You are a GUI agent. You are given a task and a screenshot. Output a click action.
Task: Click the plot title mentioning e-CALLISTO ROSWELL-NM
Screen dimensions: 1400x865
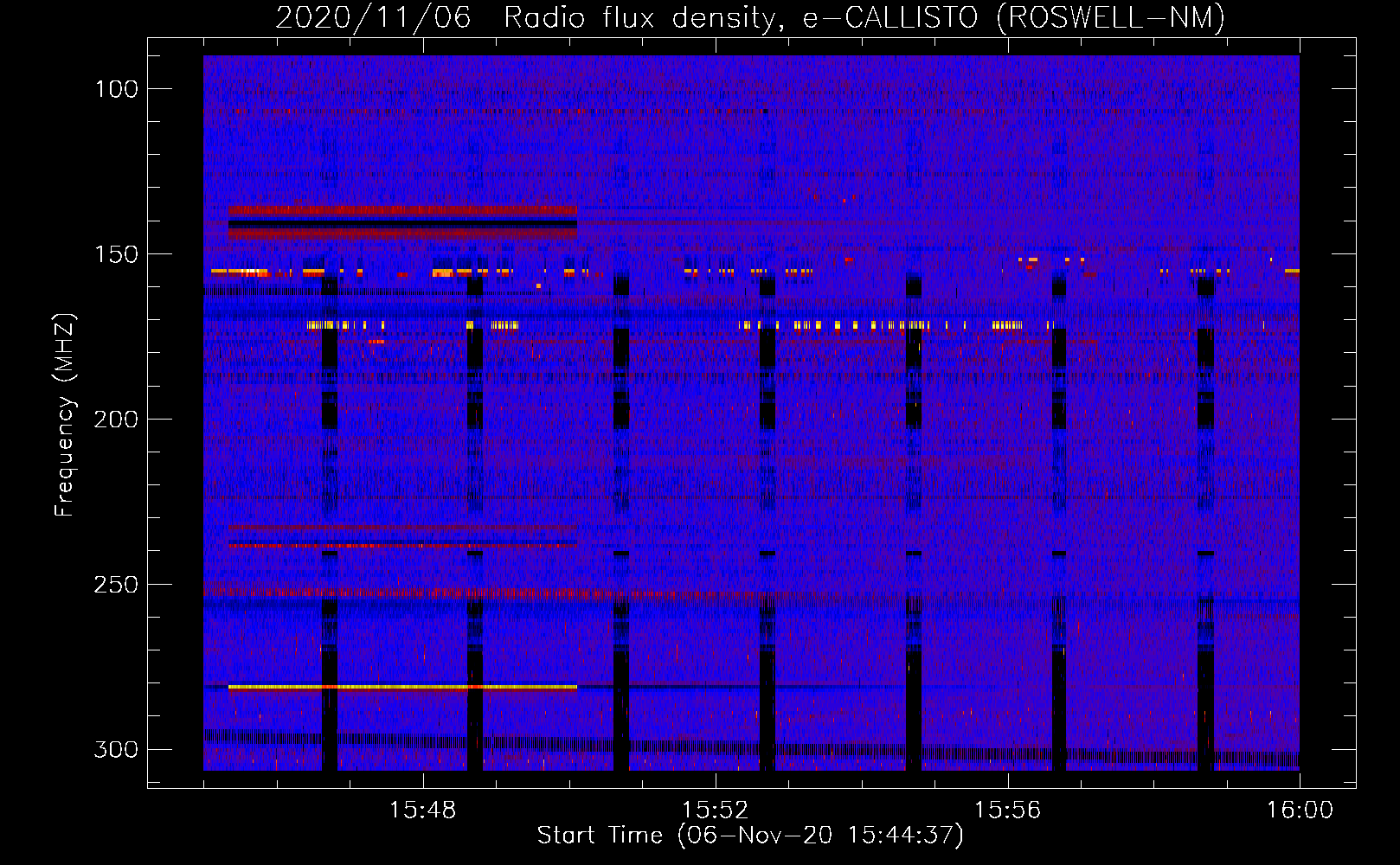pos(750,17)
